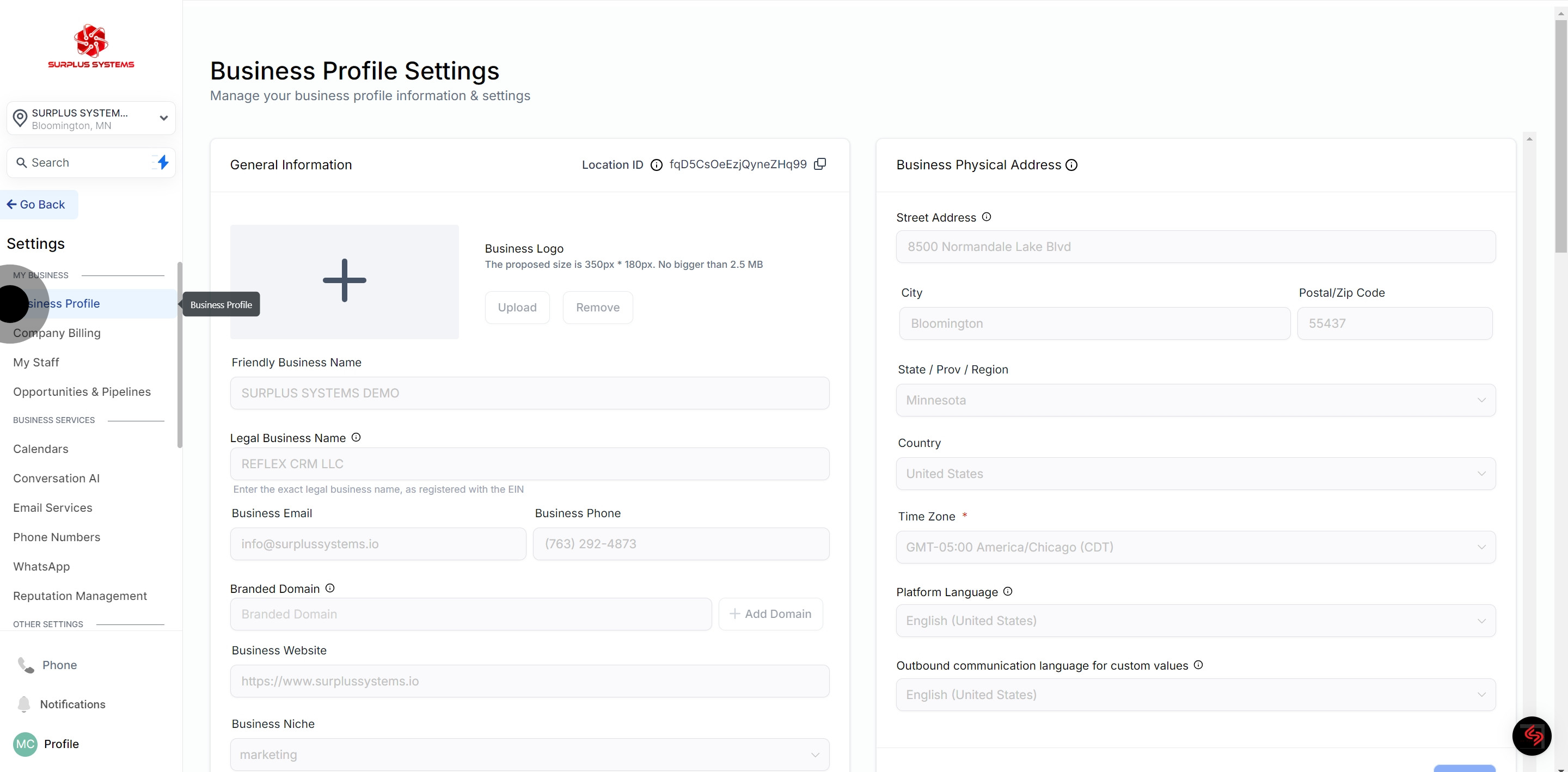Open Notifications bell
The width and height of the screenshot is (1568, 772).
pos(24,704)
